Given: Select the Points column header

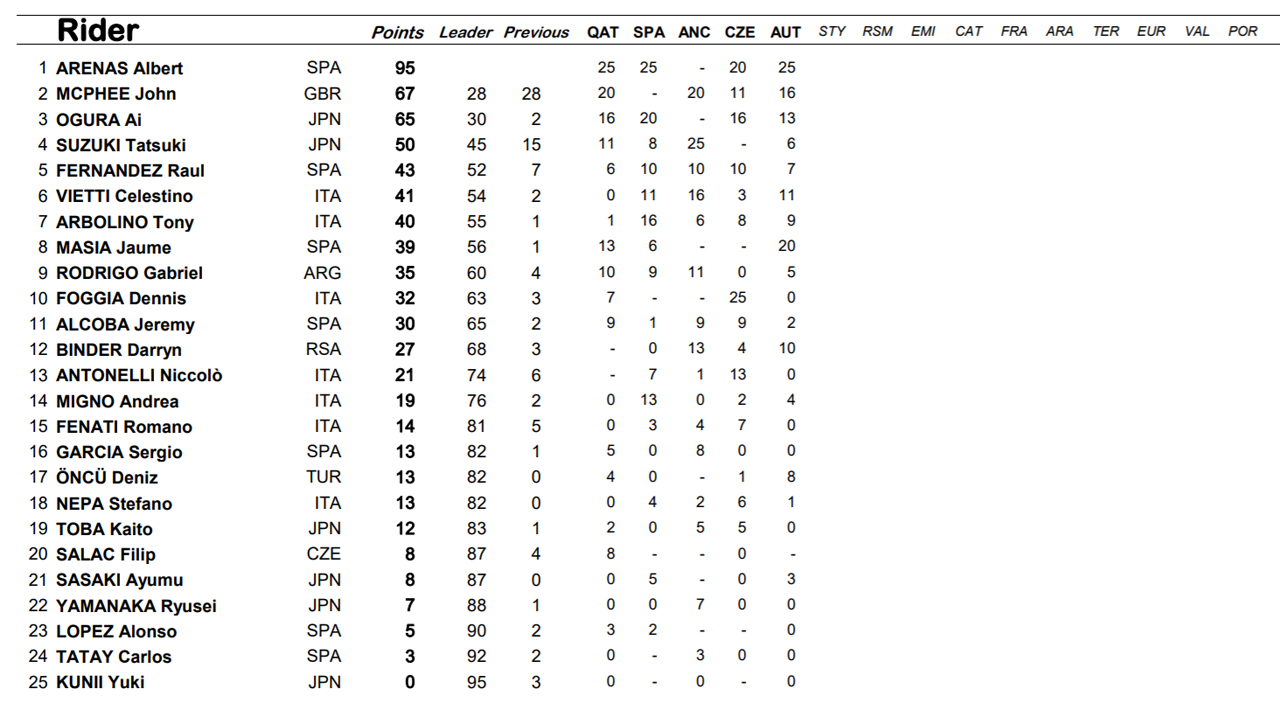Looking at the screenshot, I should (x=398, y=32).
